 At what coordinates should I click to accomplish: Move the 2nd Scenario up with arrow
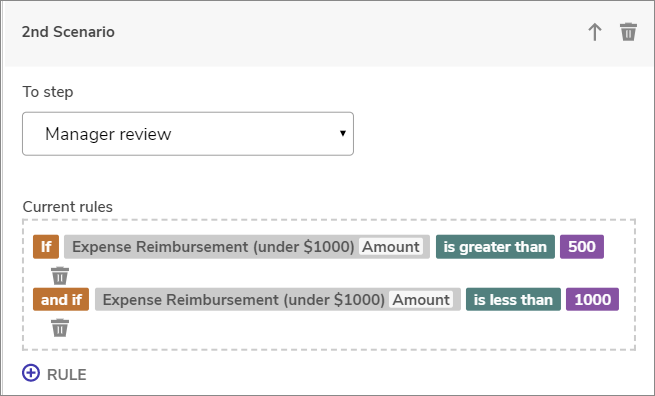click(x=595, y=32)
